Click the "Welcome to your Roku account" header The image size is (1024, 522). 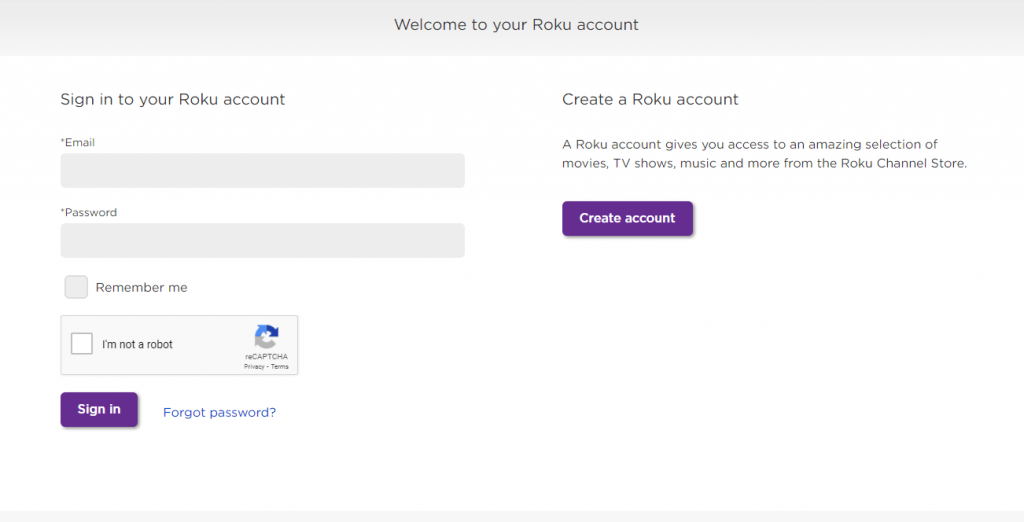(516, 25)
